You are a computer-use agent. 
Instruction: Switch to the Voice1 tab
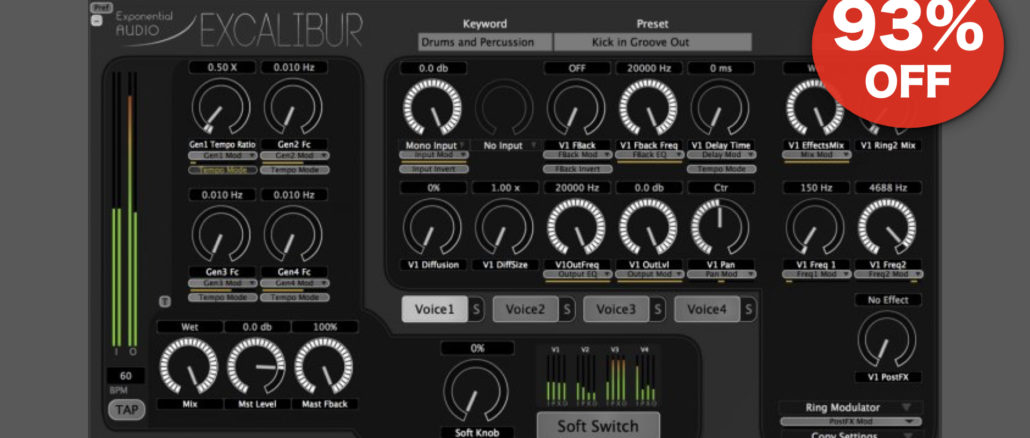434,309
